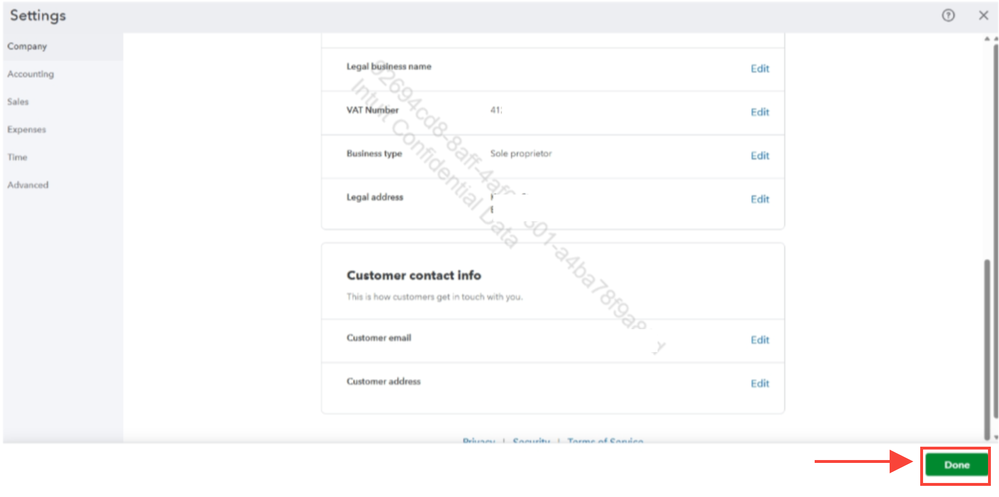Close the Settings window with X
This screenshot has height=497, width=999.
click(x=983, y=16)
